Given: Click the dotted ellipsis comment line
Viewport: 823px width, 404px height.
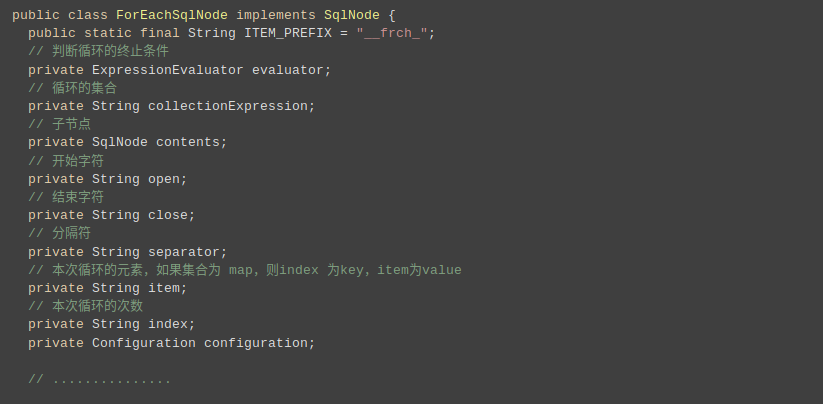Looking at the screenshot, I should (x=99, y=380).
